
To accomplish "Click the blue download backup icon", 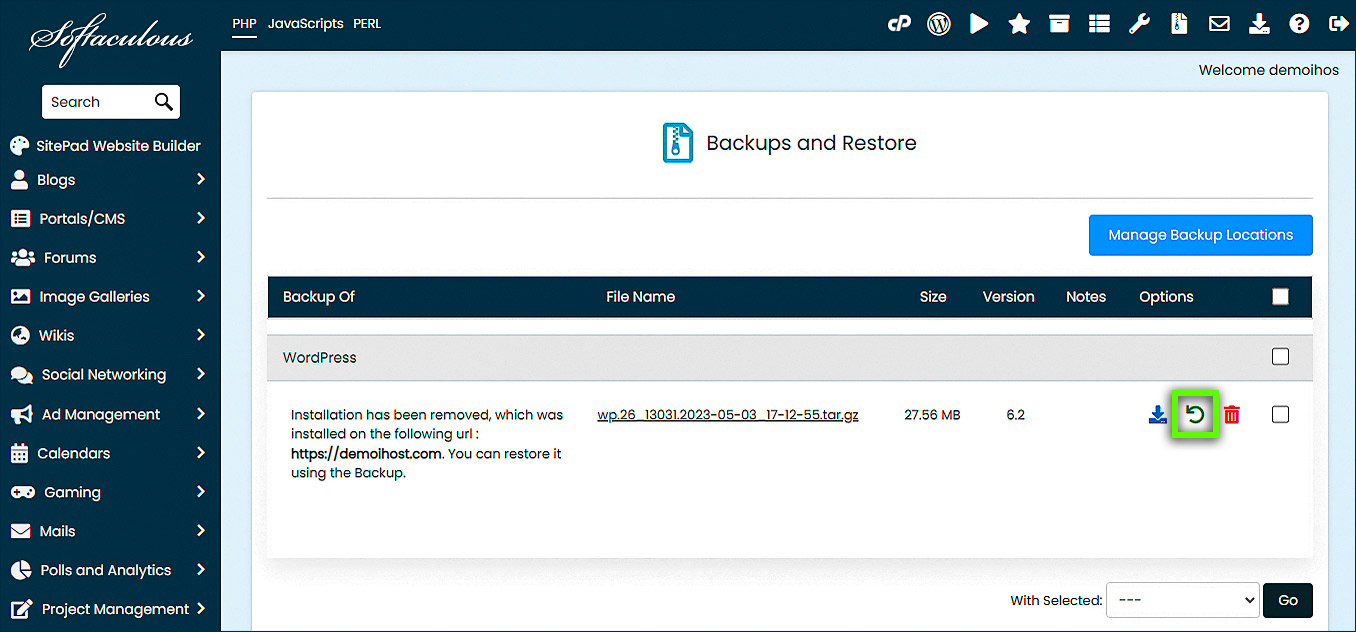I will pyautogui.click(x=1158, y=415).
